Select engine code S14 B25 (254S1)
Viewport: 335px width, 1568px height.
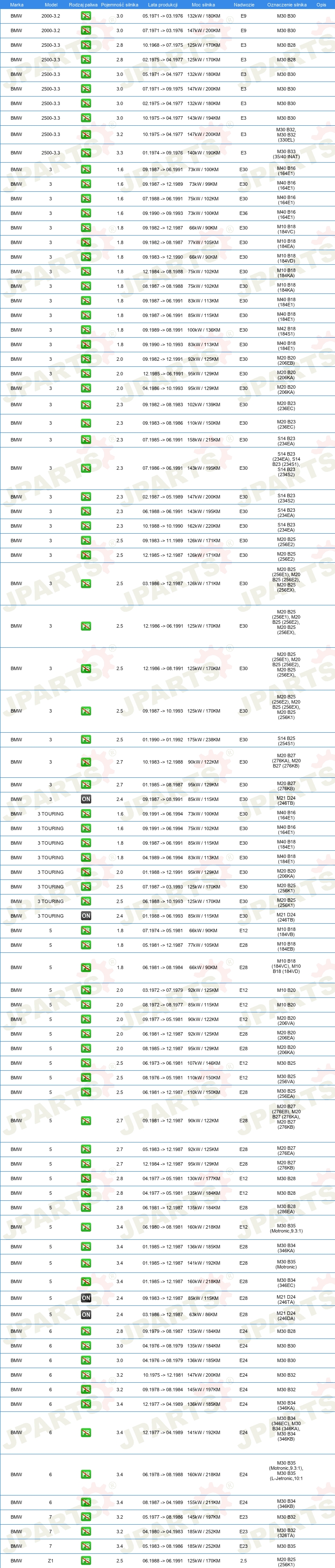[x=286, y=741]
